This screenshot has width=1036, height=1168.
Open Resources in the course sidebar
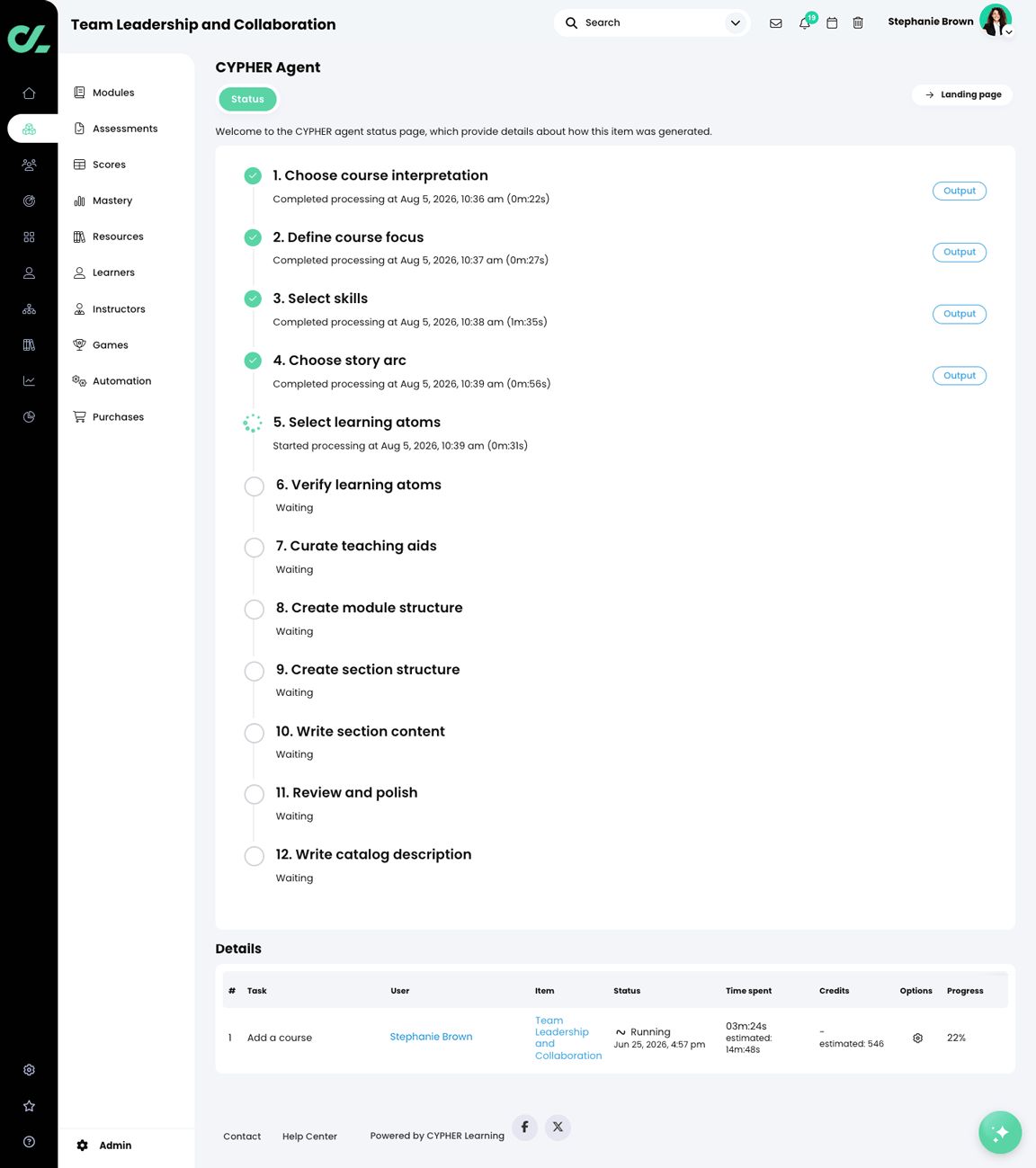click(118, 236)
